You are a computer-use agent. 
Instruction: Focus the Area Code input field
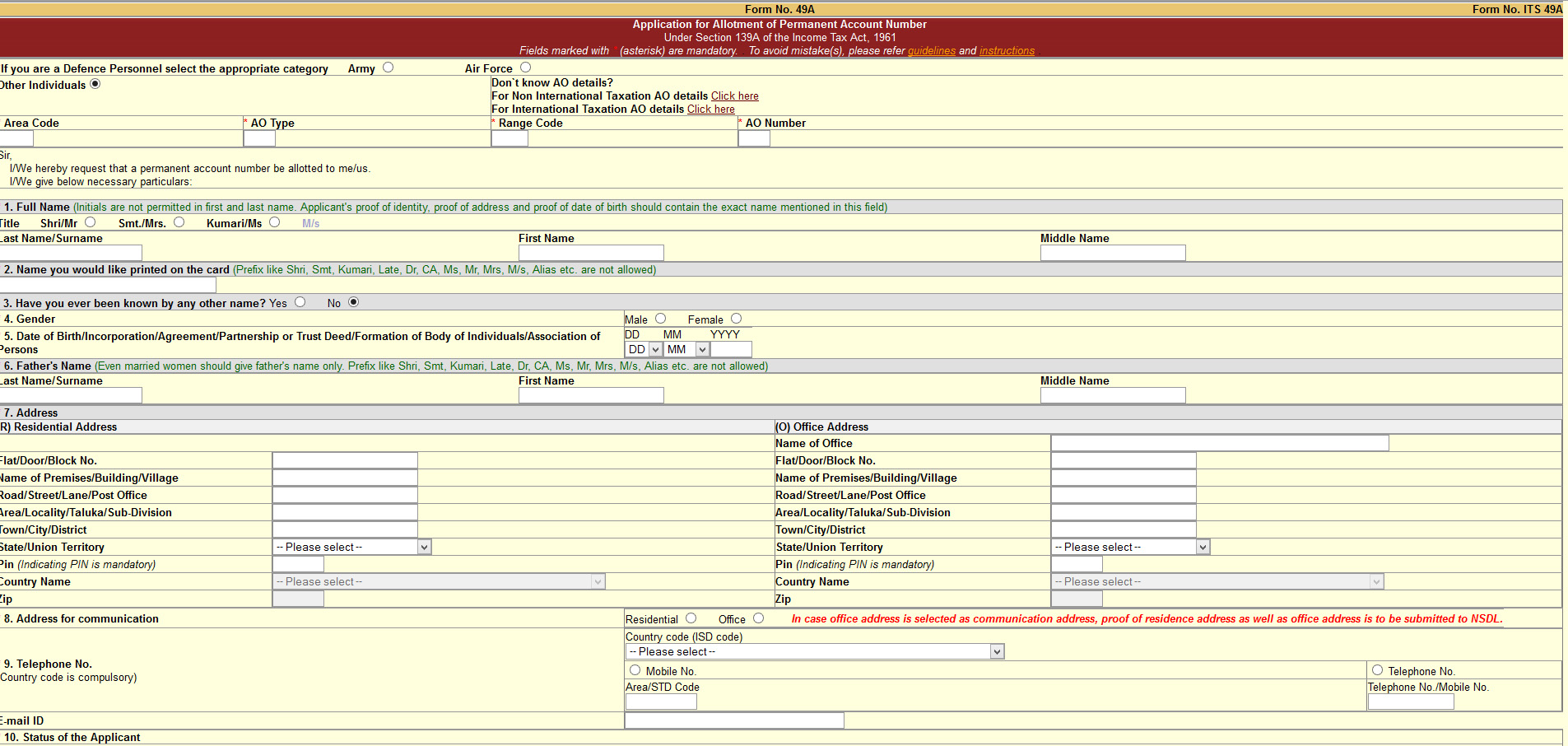pyautogui.click(x=16, y=138)
